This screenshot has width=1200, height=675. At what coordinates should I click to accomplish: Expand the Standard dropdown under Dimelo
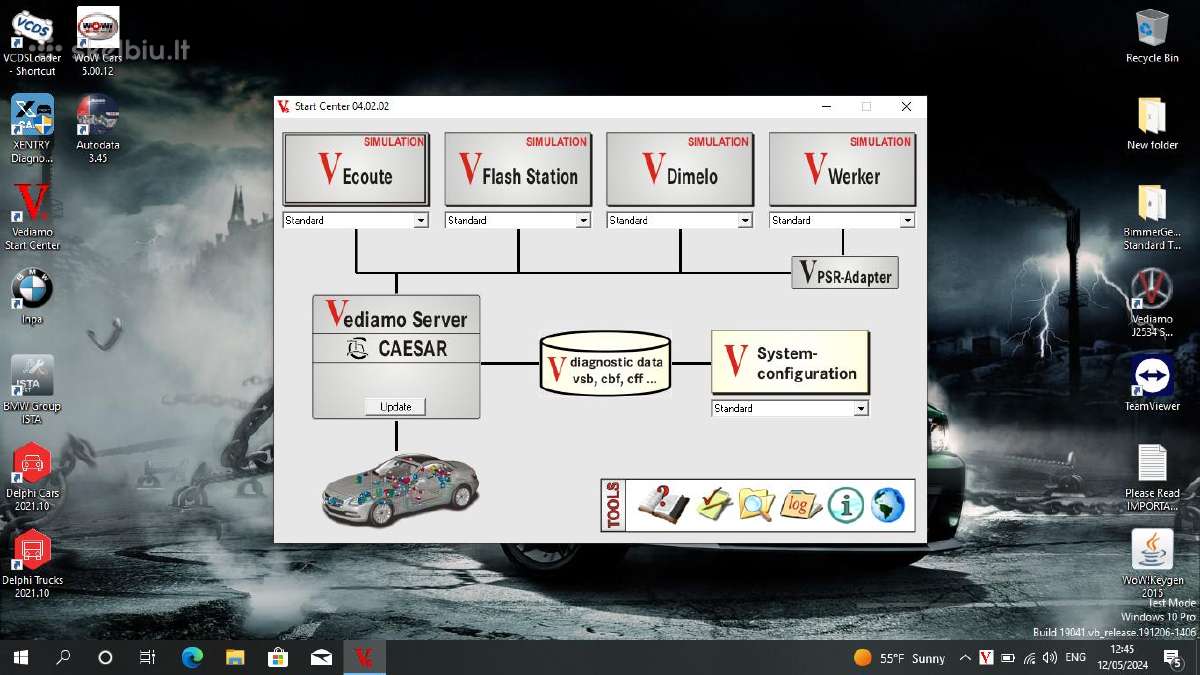pyautogui.click(x=745, y=220)
